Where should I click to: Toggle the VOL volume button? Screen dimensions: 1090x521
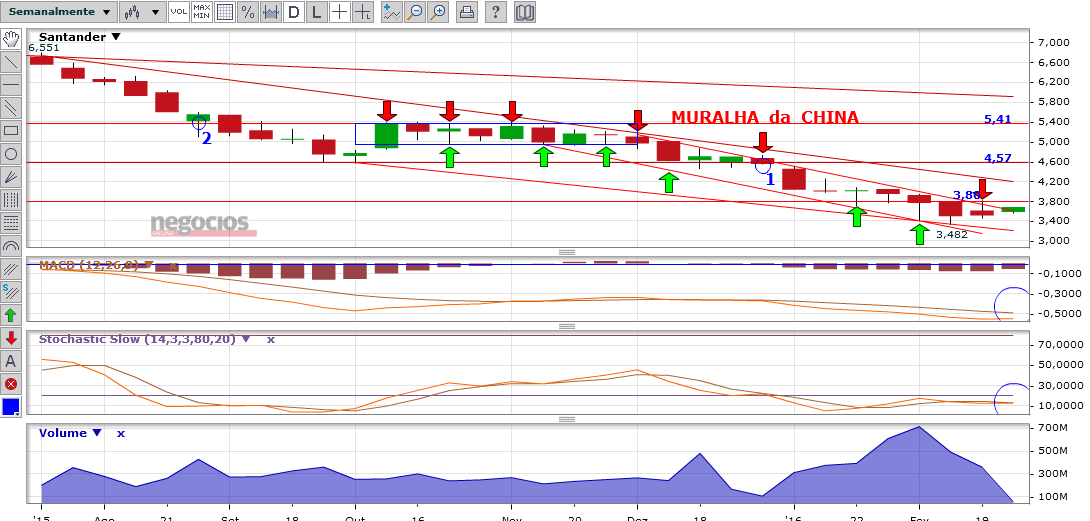(x=179, y=12)
